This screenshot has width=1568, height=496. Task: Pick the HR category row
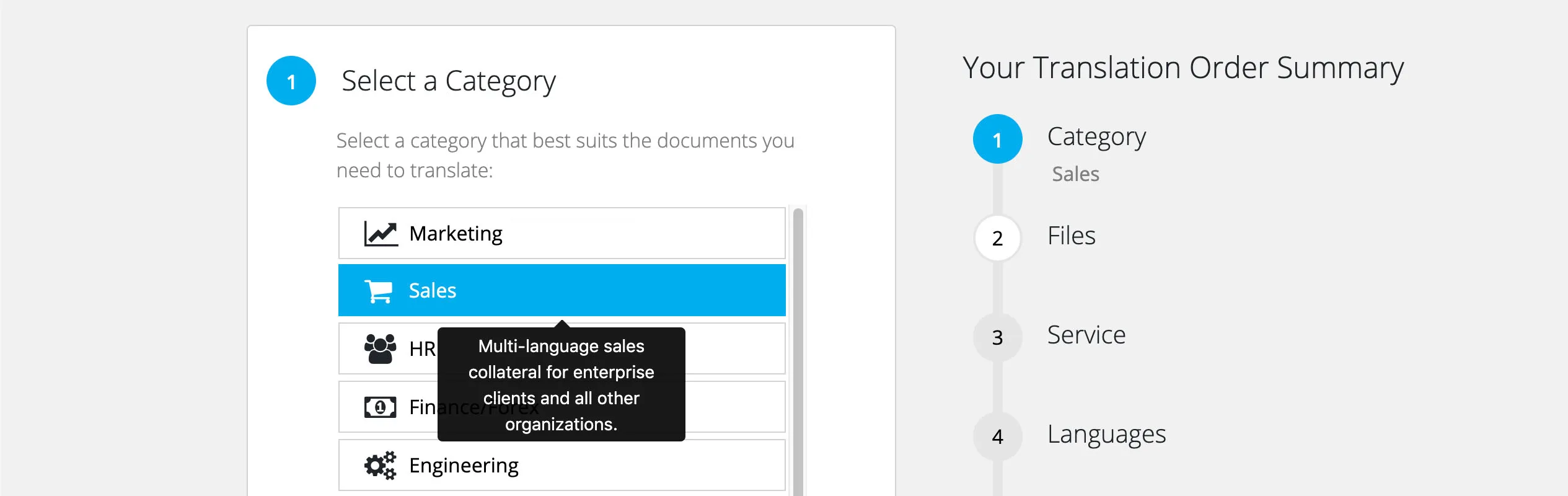pyautogui.click(x=731, y=349)
